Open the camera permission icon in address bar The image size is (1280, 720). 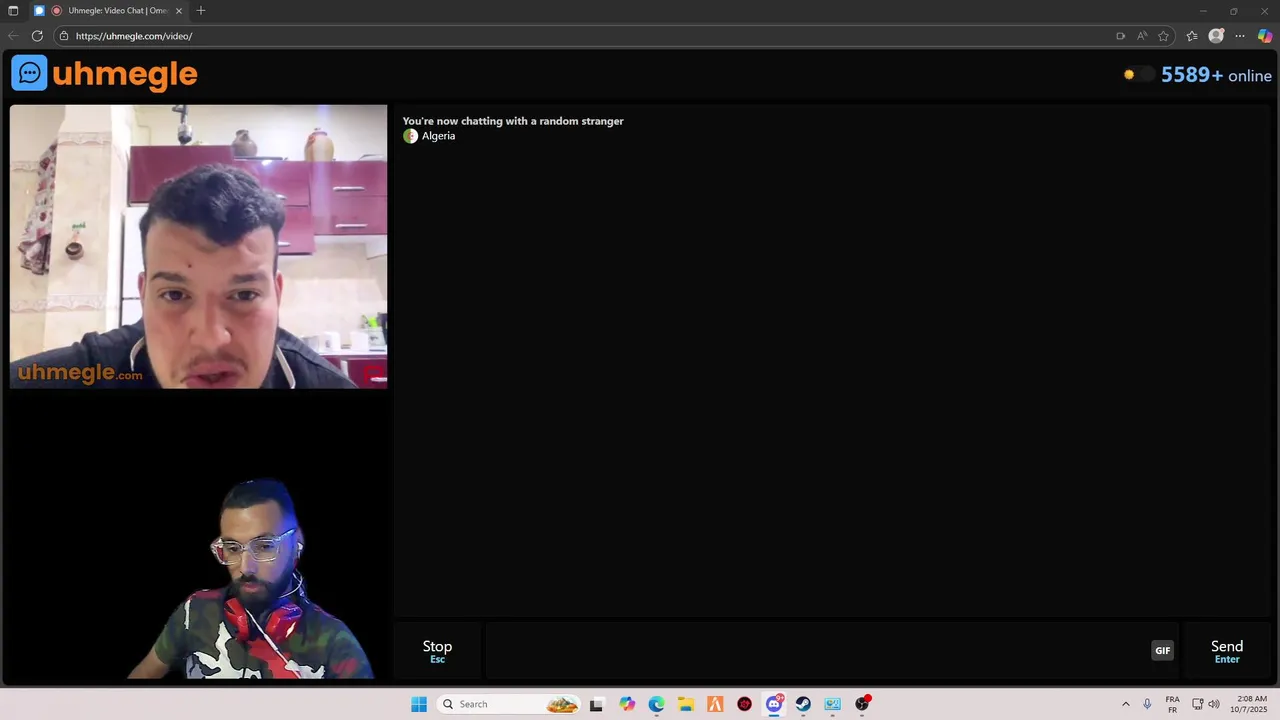pos(1120,36)
